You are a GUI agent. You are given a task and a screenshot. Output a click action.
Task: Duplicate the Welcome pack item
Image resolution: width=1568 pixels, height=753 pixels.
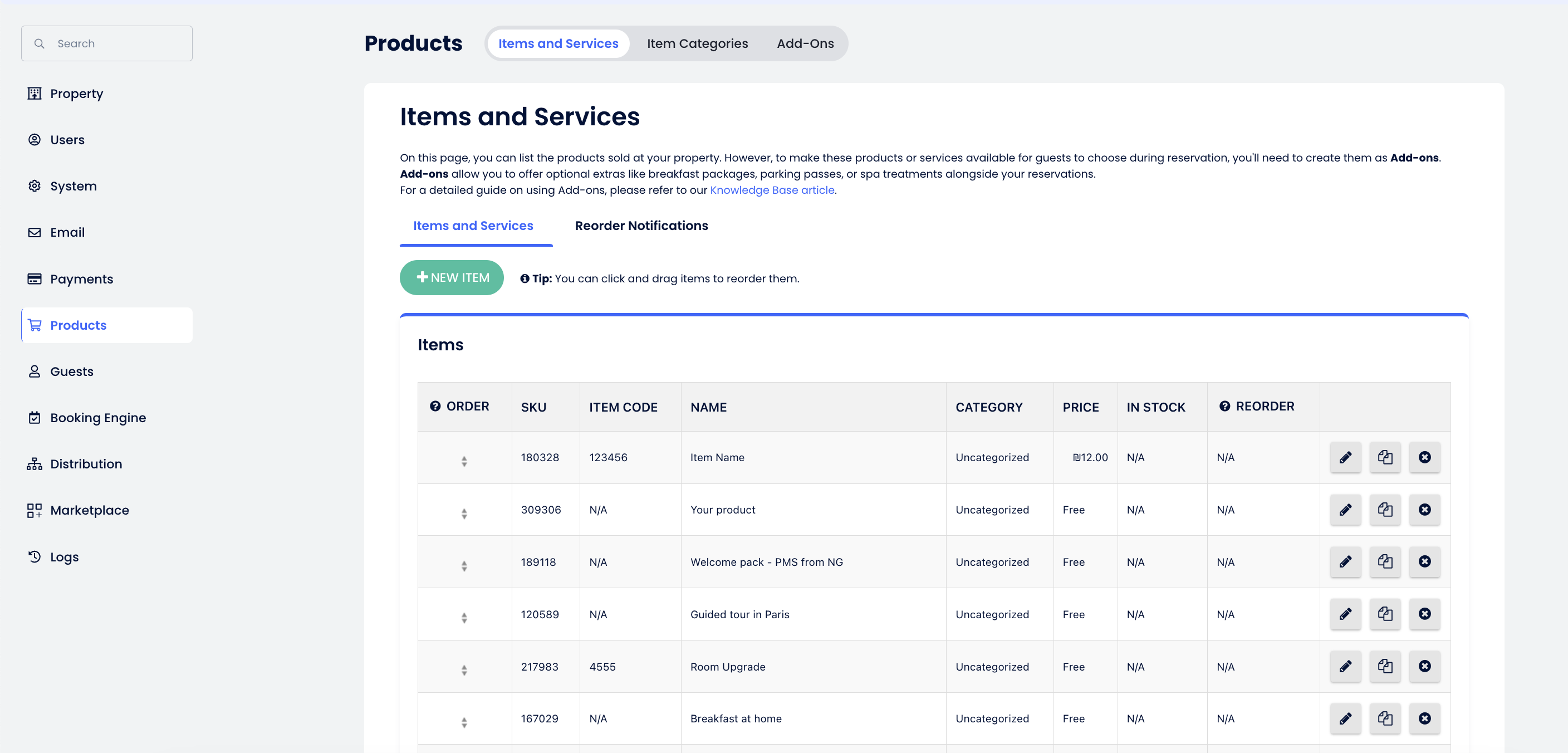click(1385, 561)
